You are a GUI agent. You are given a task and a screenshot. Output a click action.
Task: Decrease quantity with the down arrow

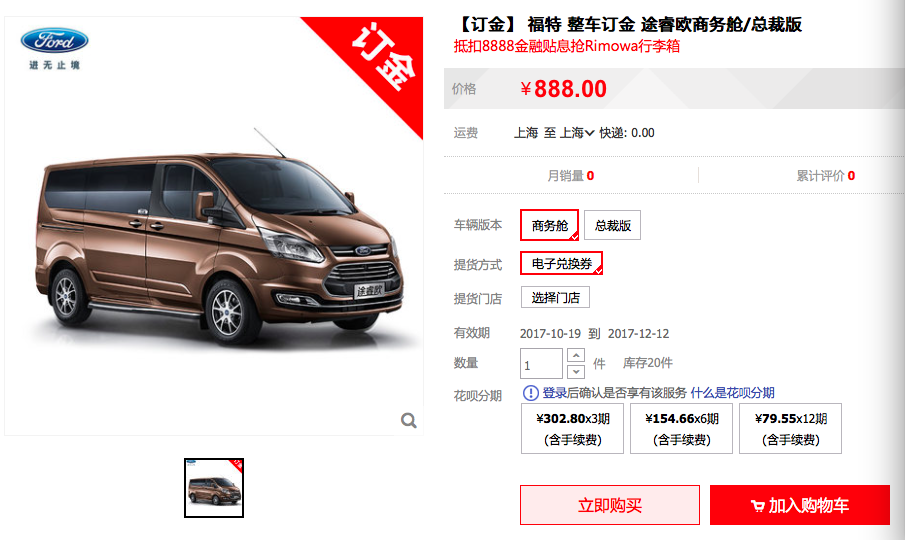(x=576, y=372)
